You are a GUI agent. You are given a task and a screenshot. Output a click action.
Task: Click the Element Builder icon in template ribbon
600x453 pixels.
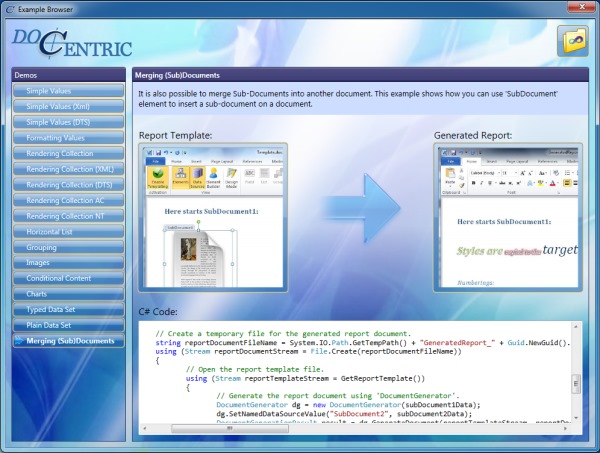tap(214, 178)
